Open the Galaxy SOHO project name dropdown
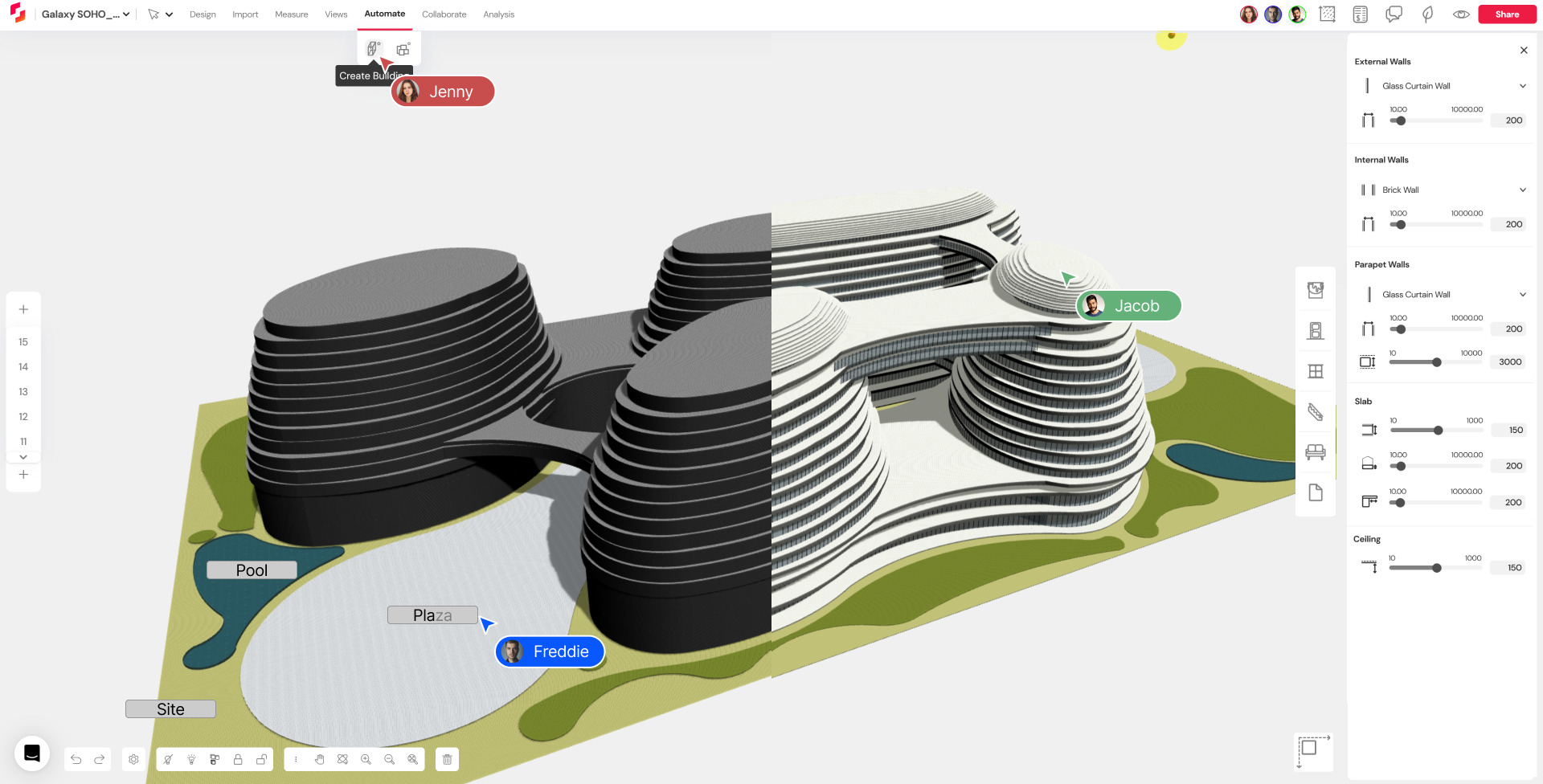The width and height of the screenshot is (1543, 784). [86, 14]
